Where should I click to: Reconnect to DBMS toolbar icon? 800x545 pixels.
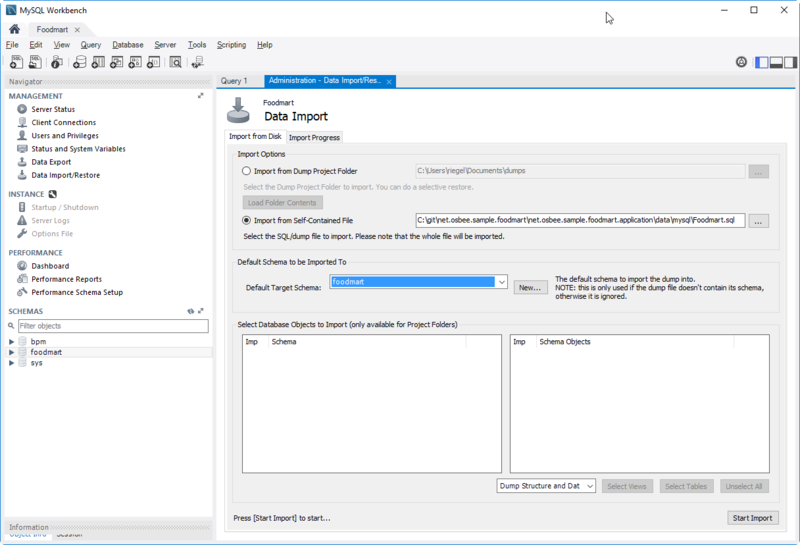pos(197,62)
